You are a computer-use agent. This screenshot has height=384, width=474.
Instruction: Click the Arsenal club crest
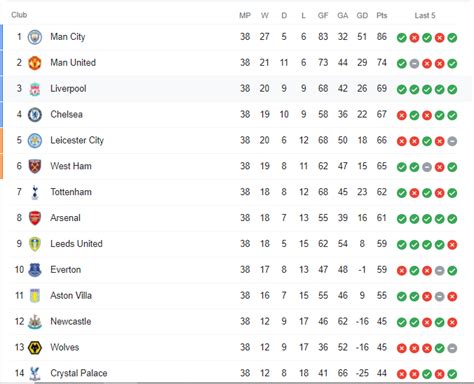pyautogui.click(x=35, y=218)
